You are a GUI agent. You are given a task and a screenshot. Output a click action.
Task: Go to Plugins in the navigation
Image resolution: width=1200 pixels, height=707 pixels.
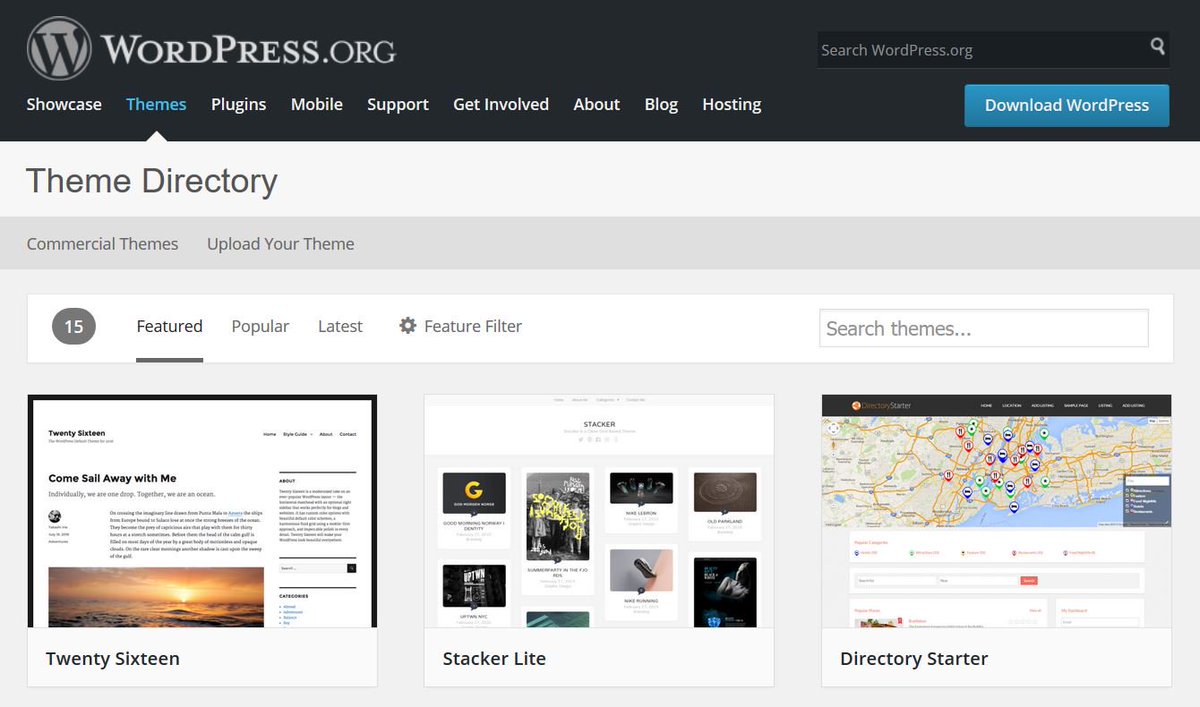pos(238,104)
